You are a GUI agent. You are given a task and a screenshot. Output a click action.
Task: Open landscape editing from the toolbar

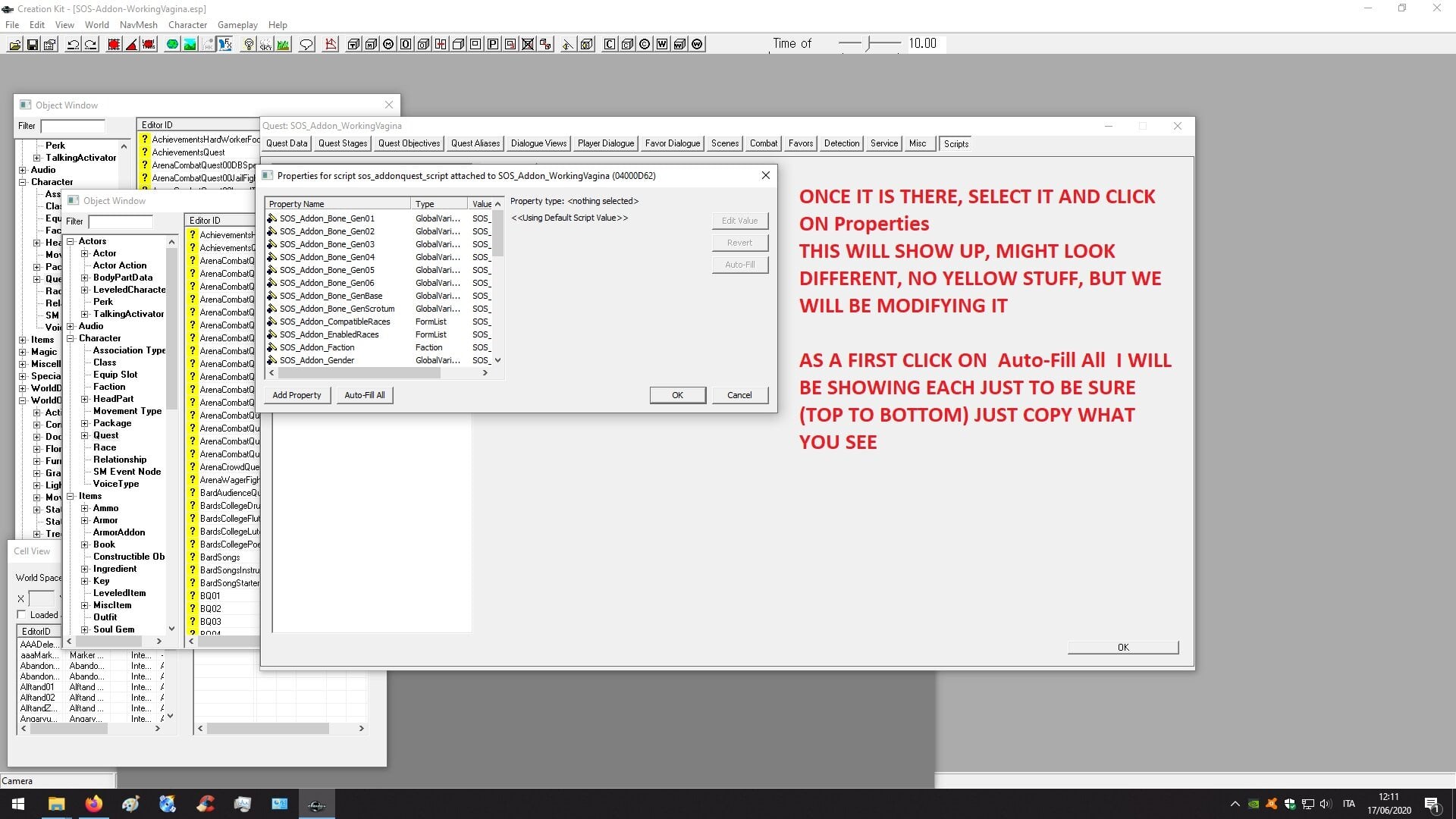[x=190, y=44]
